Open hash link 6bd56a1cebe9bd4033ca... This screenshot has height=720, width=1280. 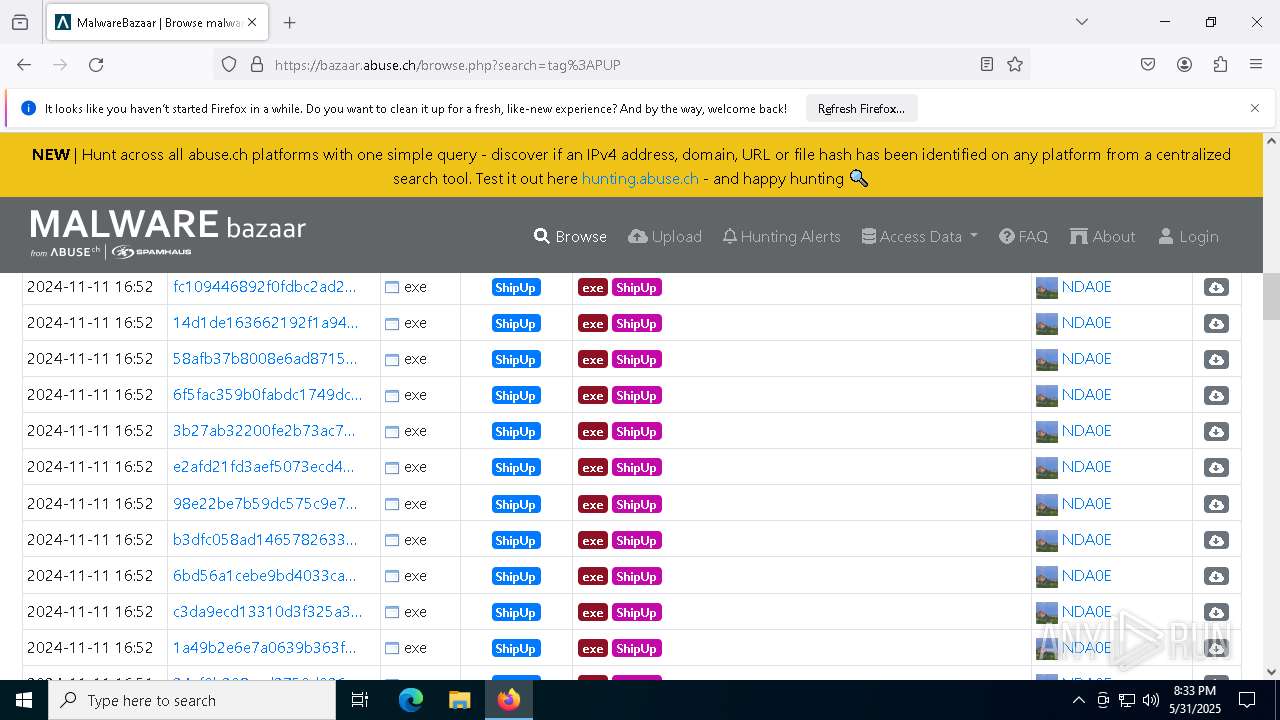pyautogui.click(x=264, y=576)
